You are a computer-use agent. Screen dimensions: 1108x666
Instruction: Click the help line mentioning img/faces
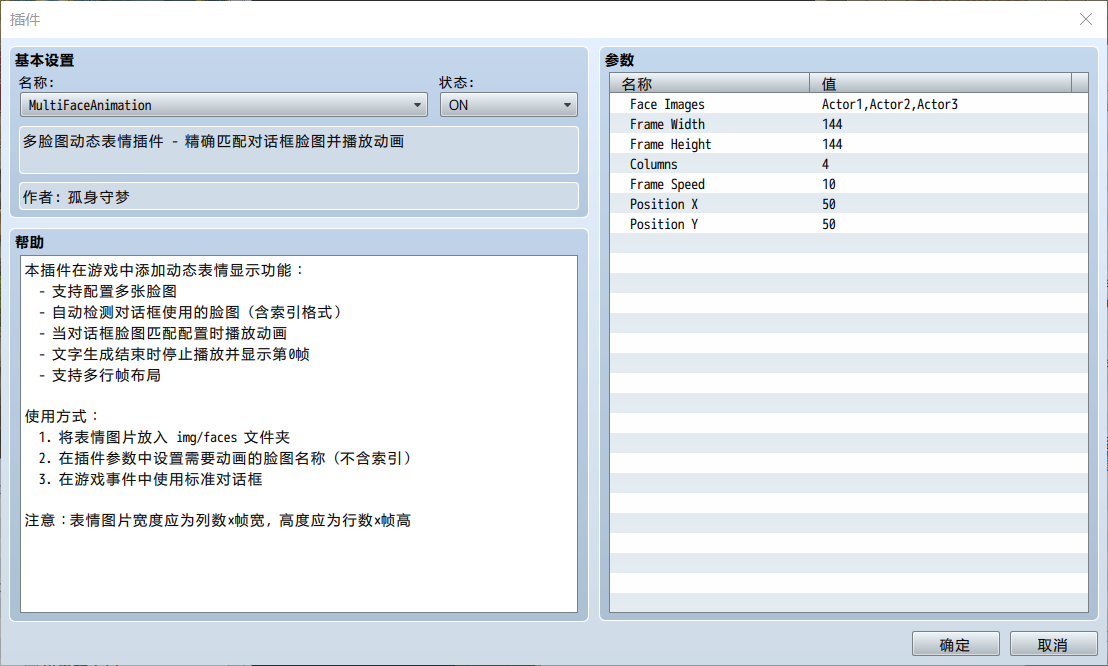(164, 437)
